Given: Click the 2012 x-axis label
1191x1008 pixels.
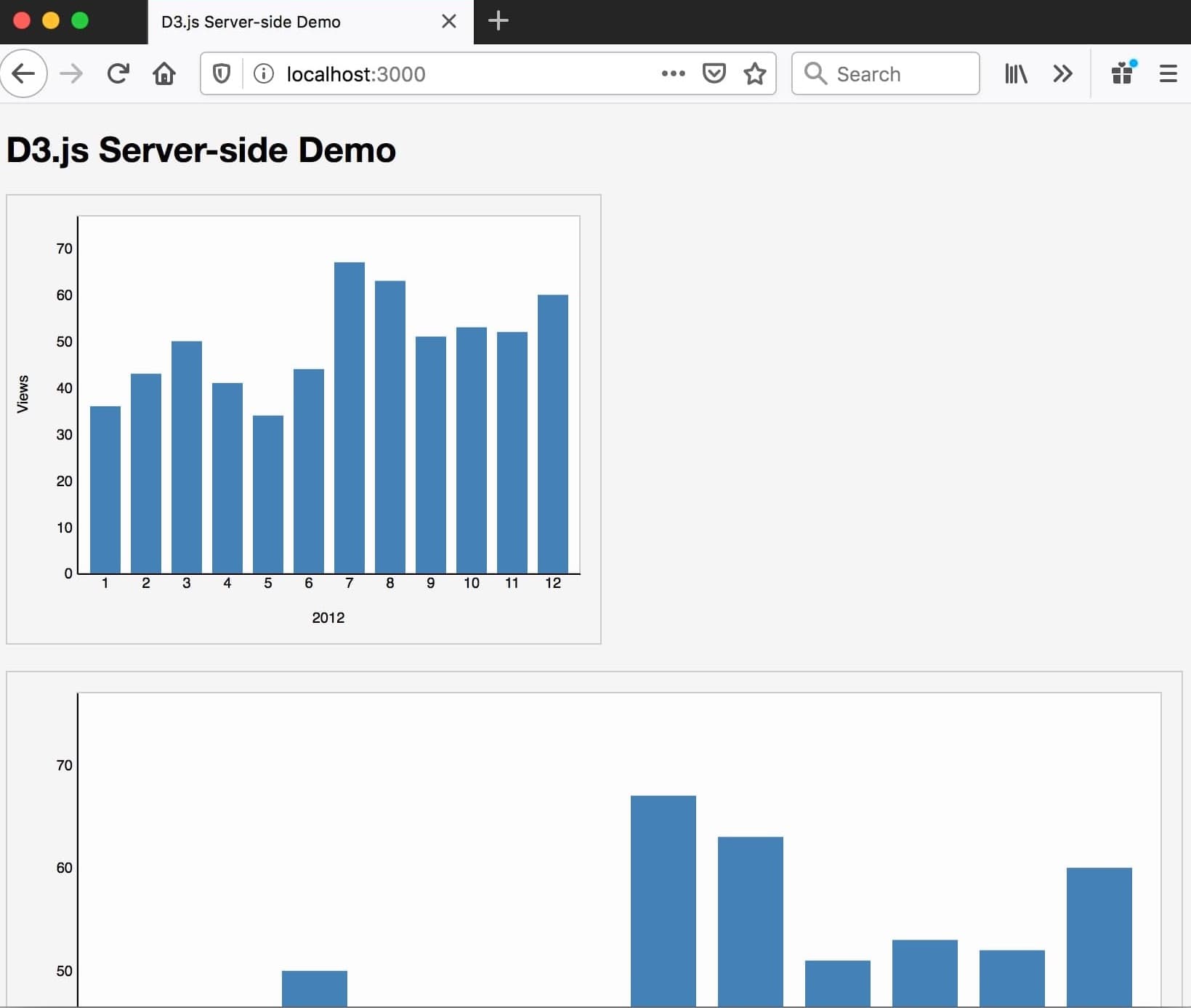Looking at the screenshot, I should pyautogui.click(x=328, y=618).
